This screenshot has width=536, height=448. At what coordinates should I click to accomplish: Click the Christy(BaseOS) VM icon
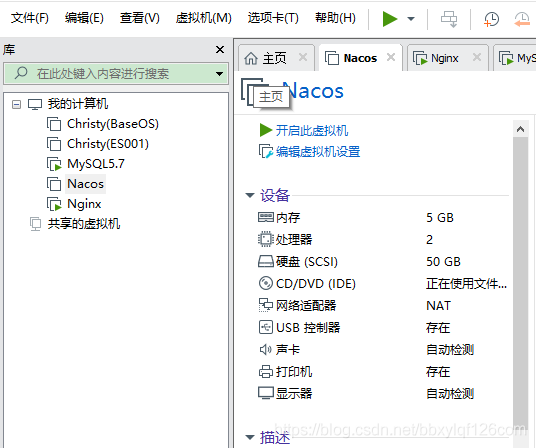click(54, 124)
